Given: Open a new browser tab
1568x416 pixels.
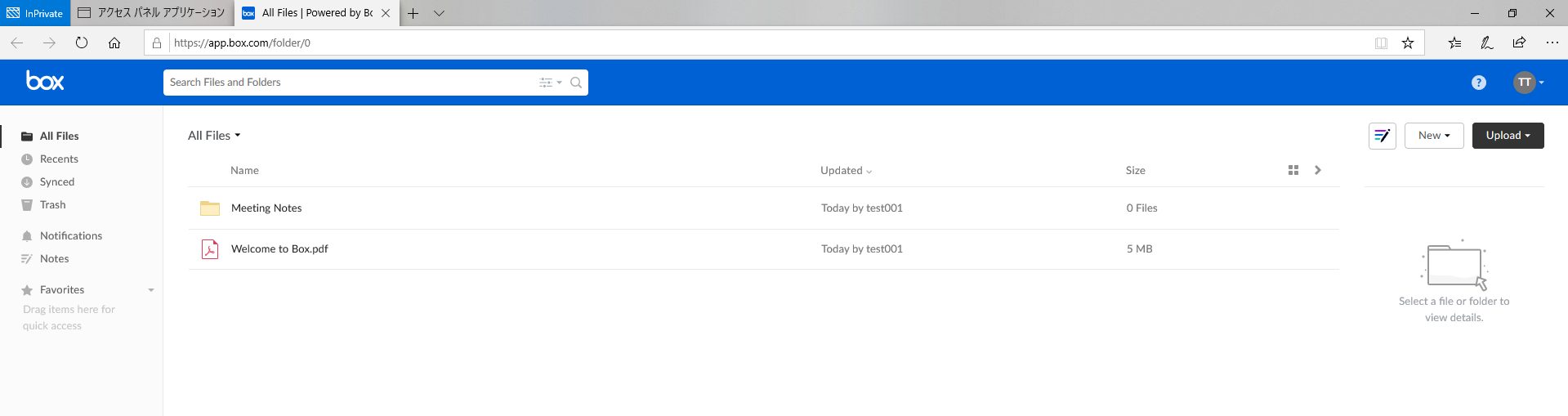Looking at the screenshot, I should point(413,13).
